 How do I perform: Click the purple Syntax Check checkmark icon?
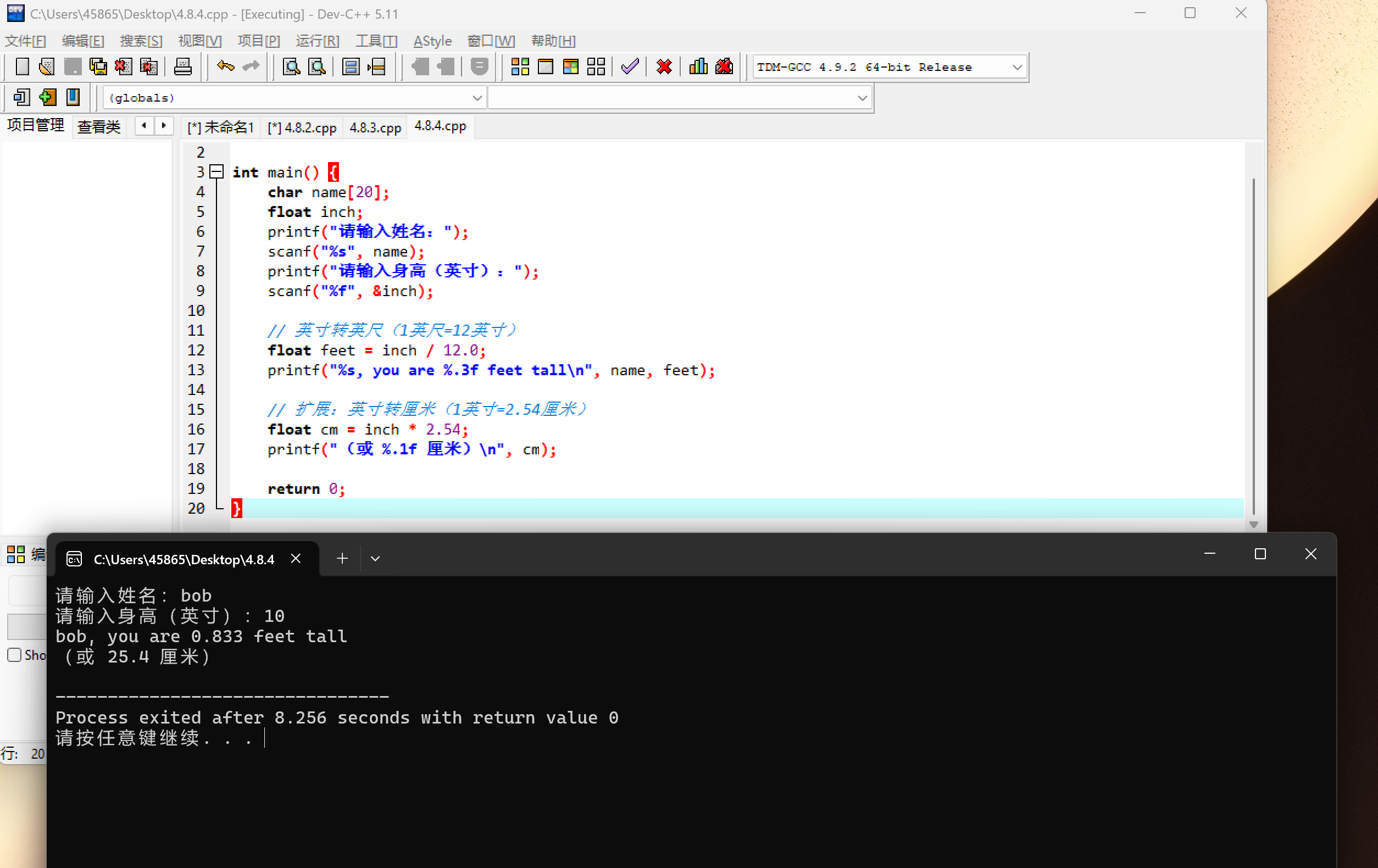click(630, 67)
